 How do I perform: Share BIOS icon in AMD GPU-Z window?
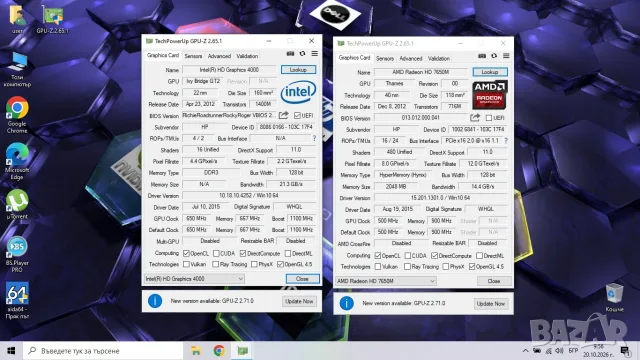point(475,118)
